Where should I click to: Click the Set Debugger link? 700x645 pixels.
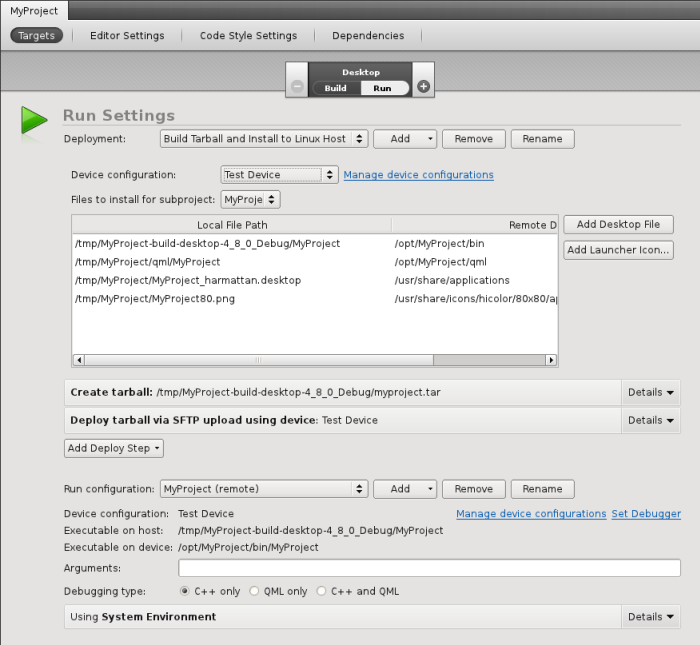coord(646,514)
